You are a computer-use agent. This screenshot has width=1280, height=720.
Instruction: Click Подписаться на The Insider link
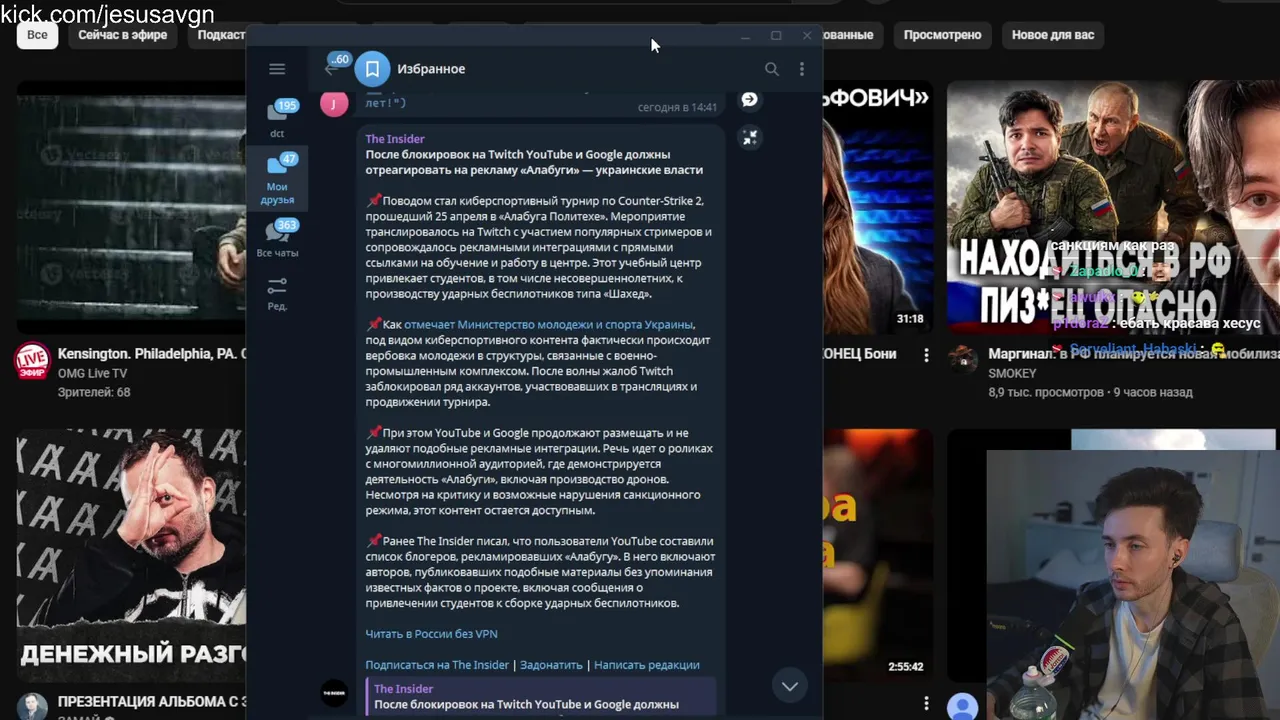437,665
